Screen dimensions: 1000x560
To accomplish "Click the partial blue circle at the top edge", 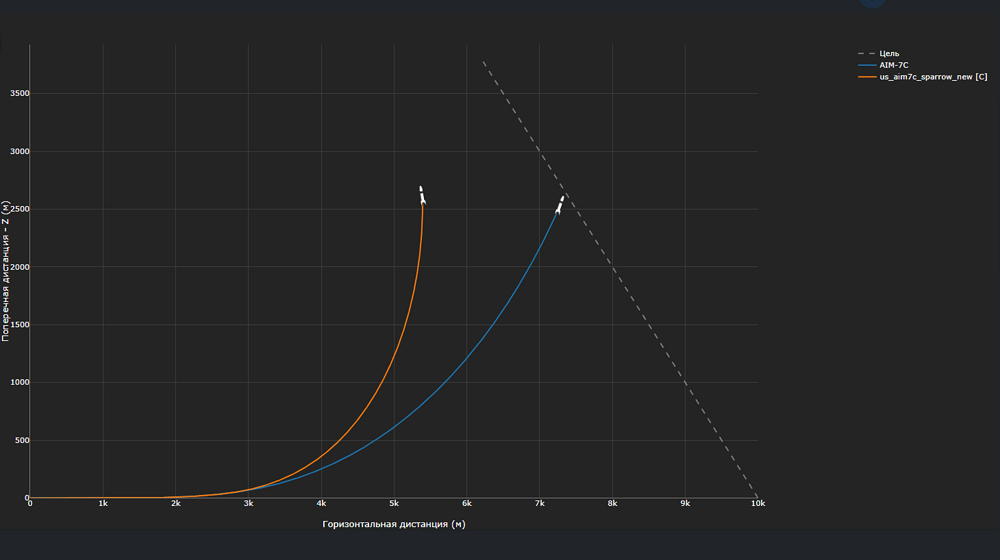I will pos(872,3).
